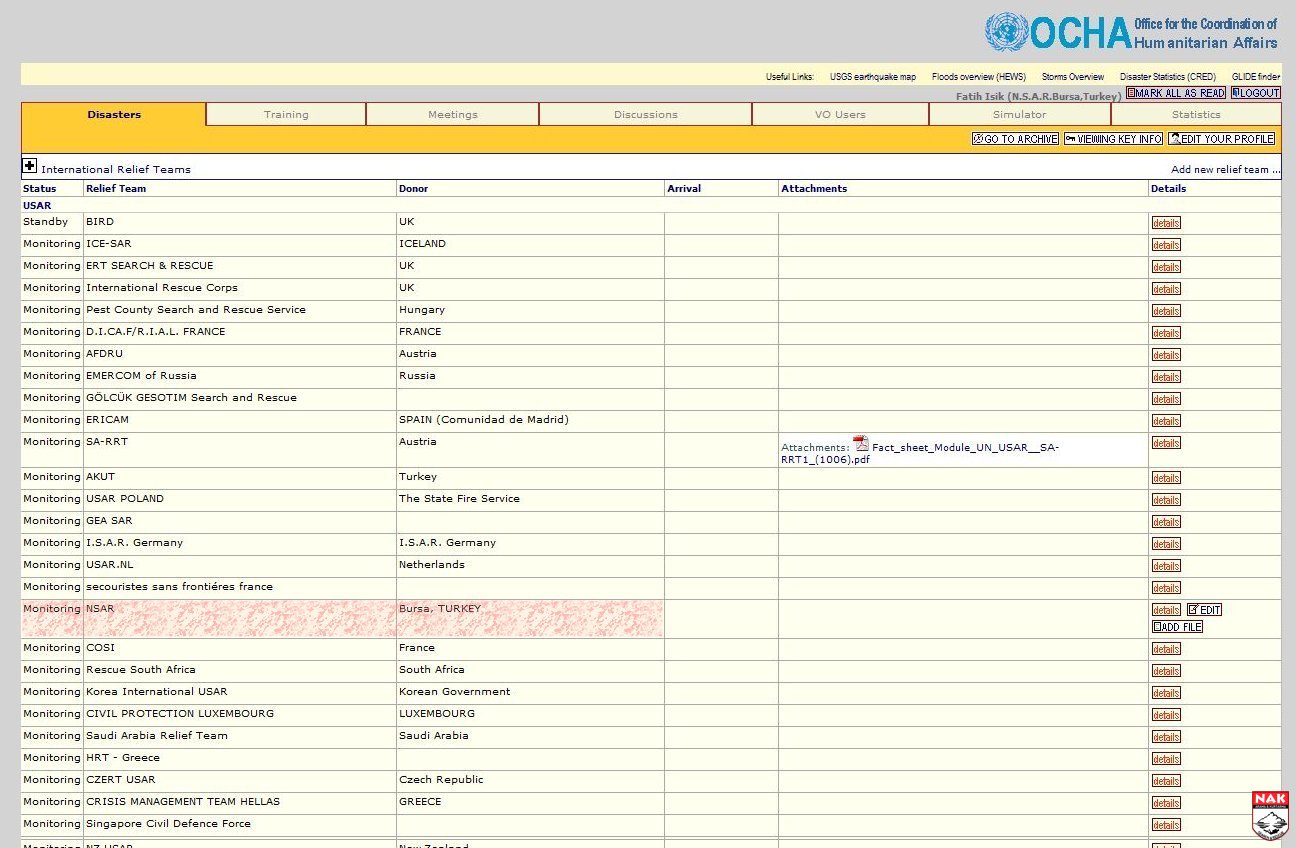The width and height of the screenshot is (1296, 848).
Task: Open Disaster Statistics (CRED) link
Action: click(x=1168, y=77)
